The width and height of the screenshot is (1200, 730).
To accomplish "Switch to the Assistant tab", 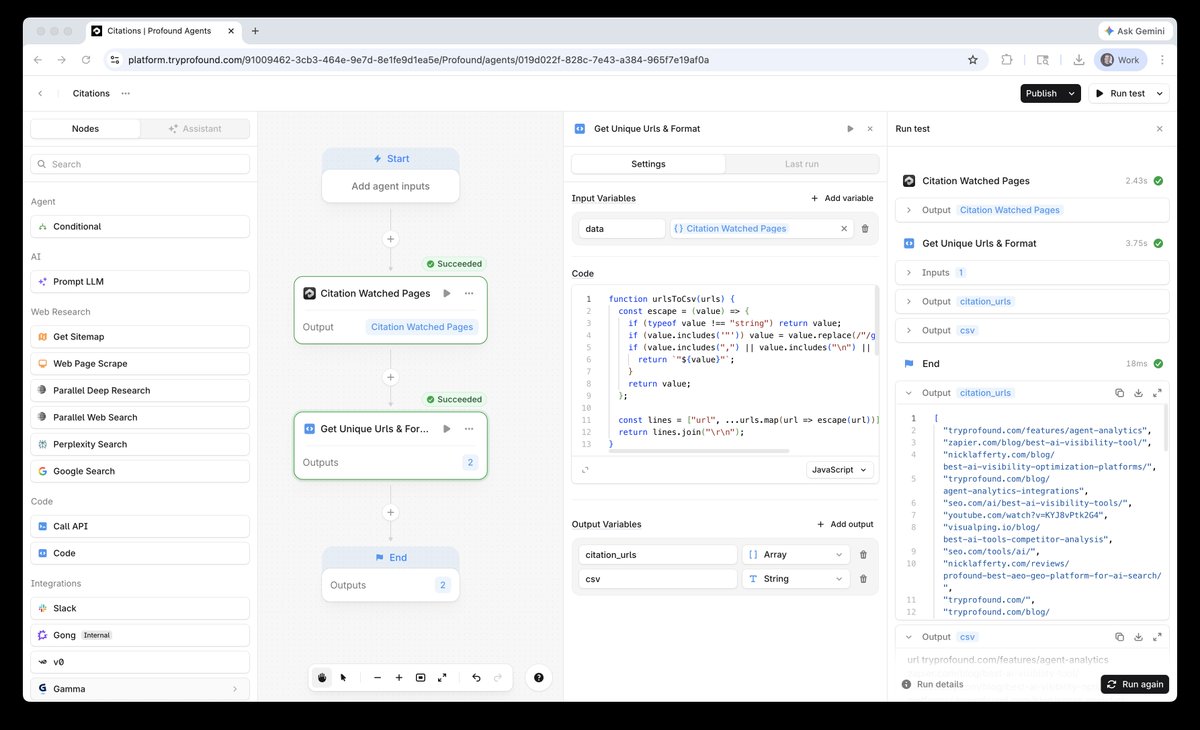I will pos(194,129).
